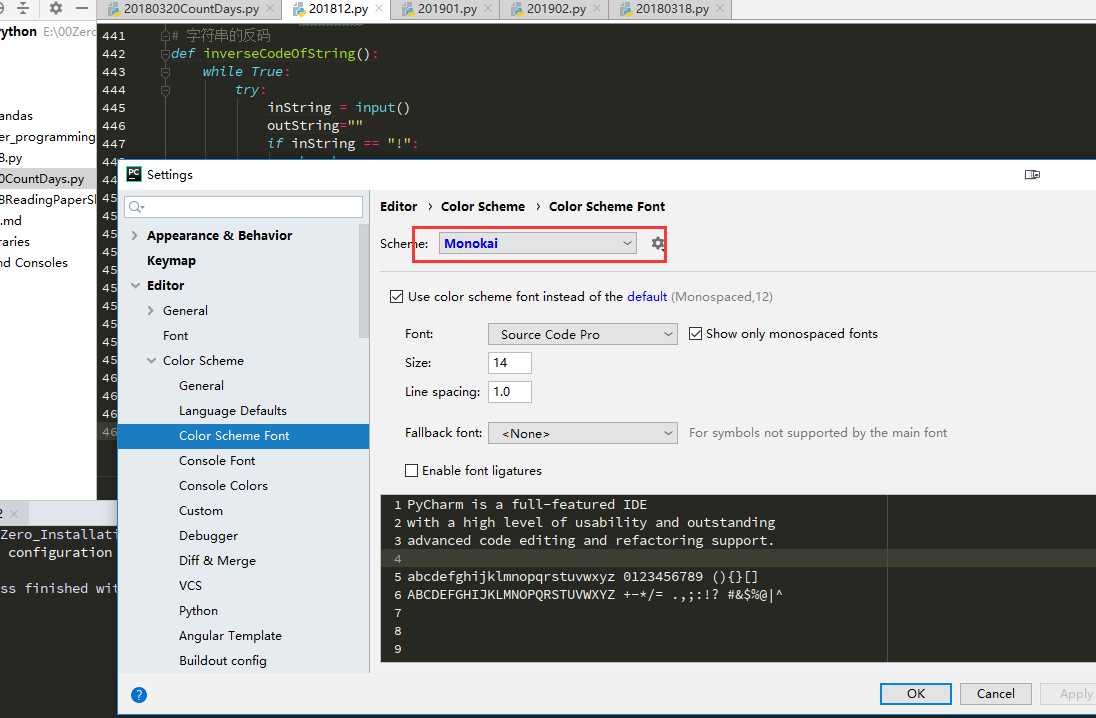
Task: Click the hide project panel minus icon
Action: pos(82,8)
